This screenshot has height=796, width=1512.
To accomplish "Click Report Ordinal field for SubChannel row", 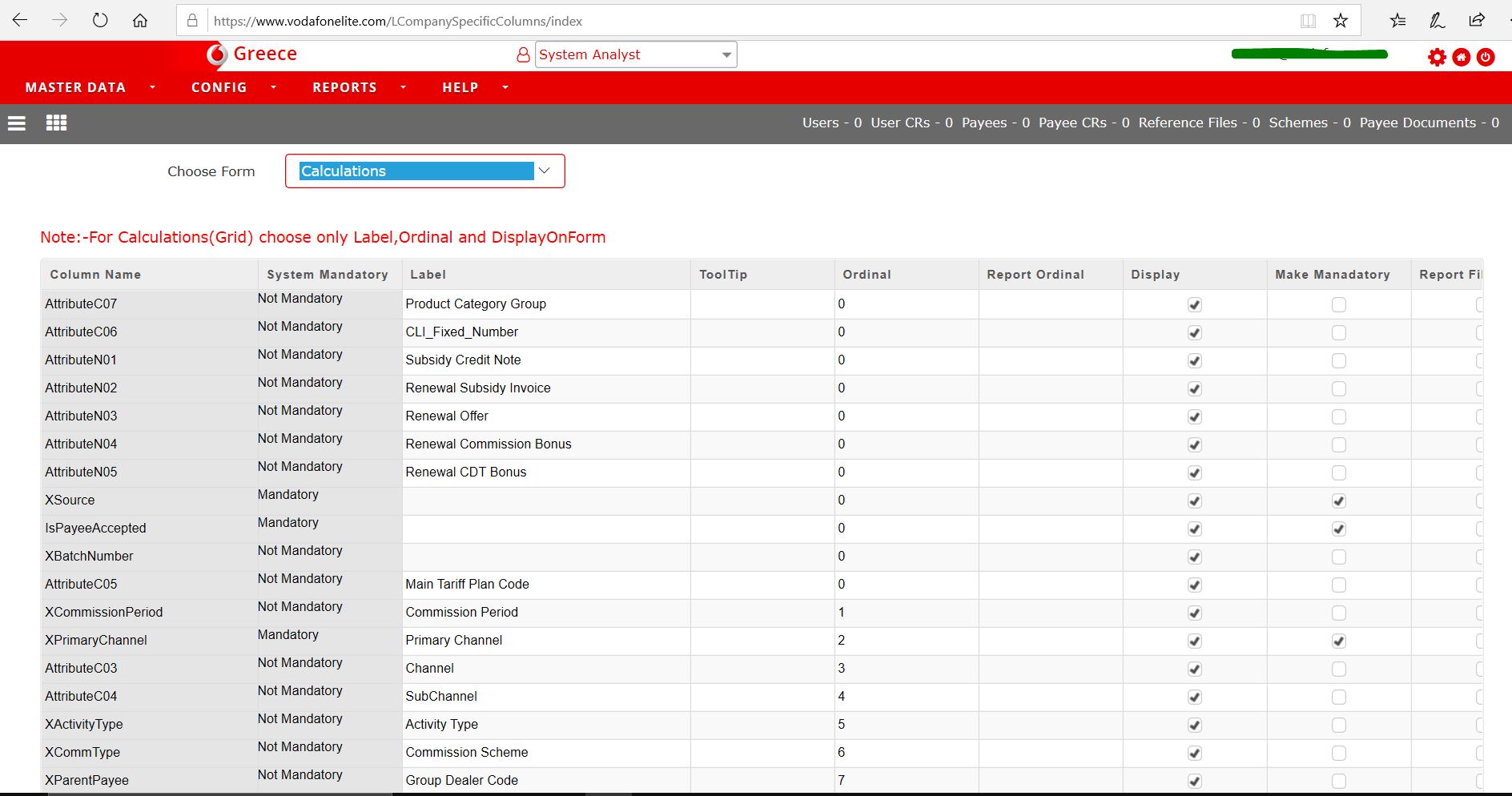I will 1051,697.
